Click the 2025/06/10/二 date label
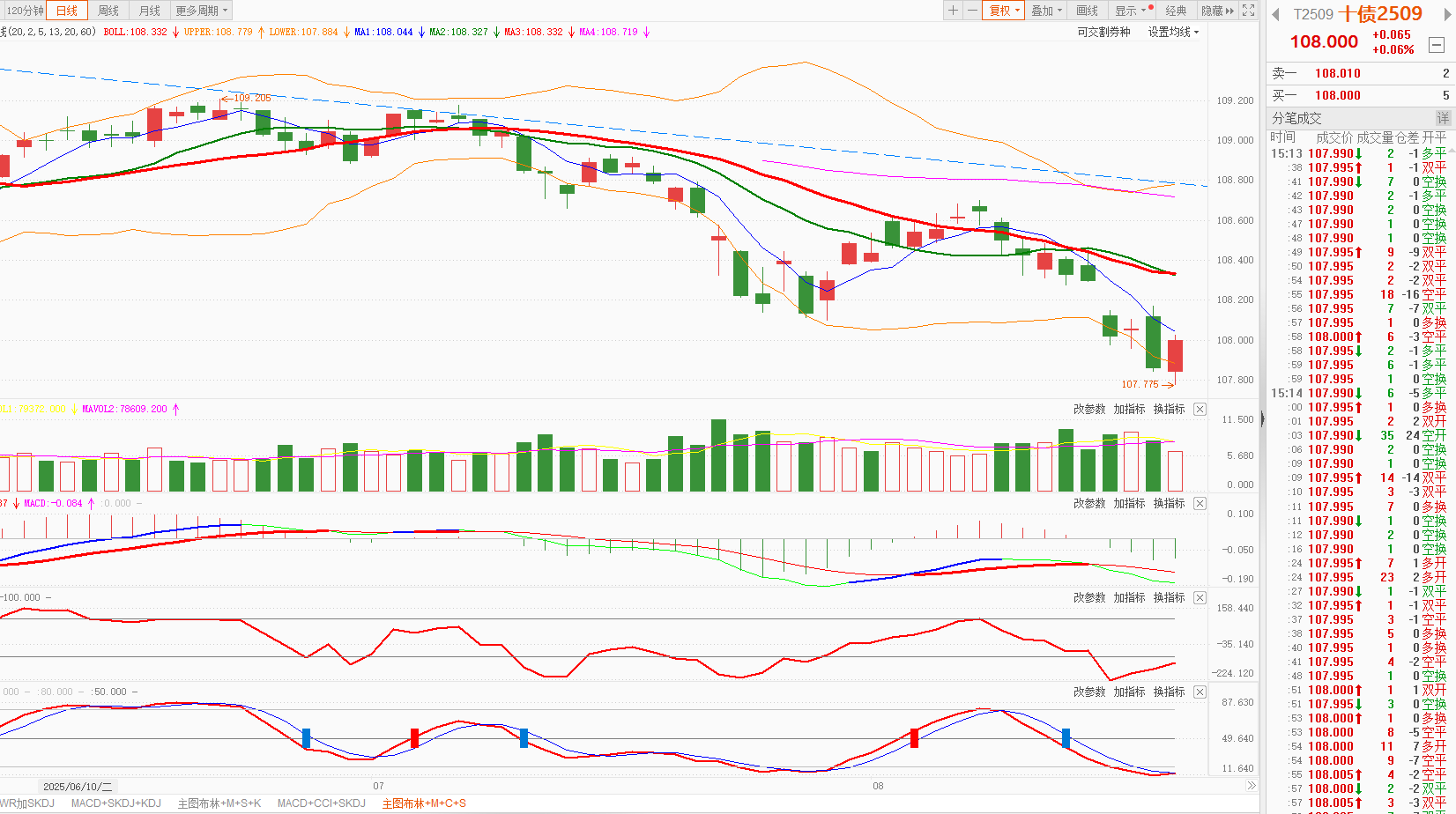The height and width of the screenshot is (814, 1456). pyautogui.click(x=78, y=786)
